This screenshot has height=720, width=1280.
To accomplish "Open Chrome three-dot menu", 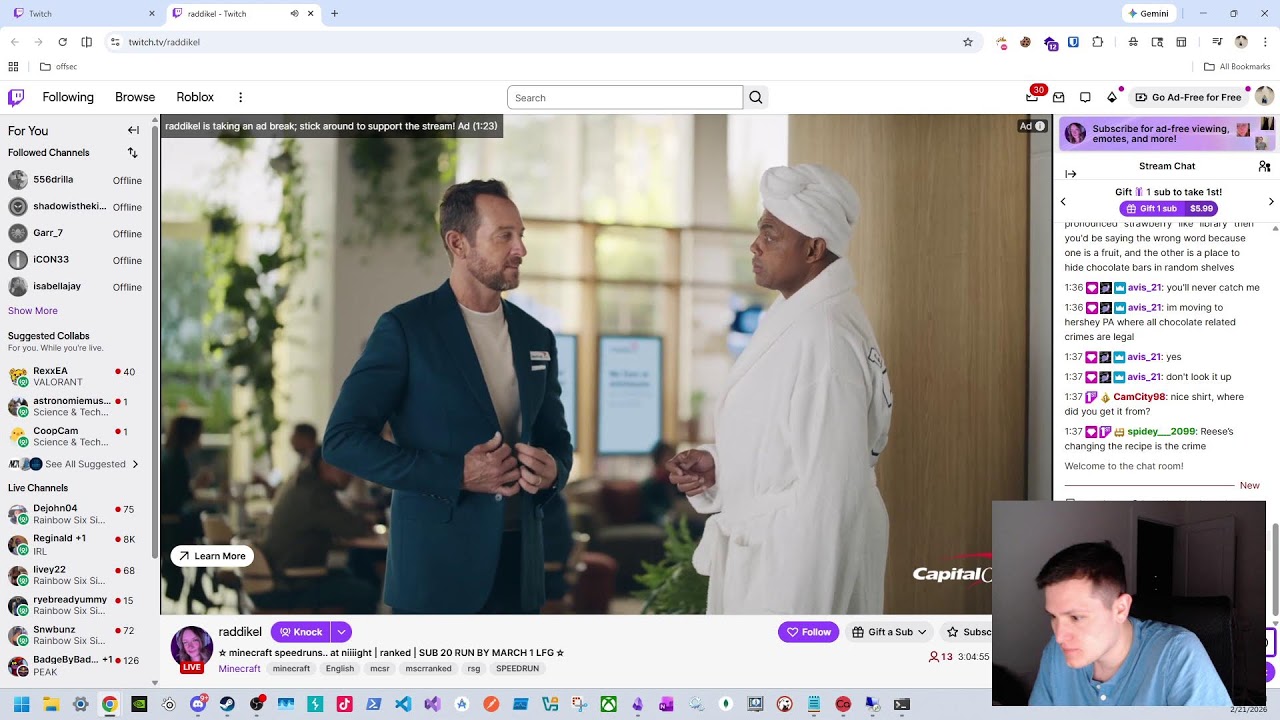I will (x=1264, y=42).
